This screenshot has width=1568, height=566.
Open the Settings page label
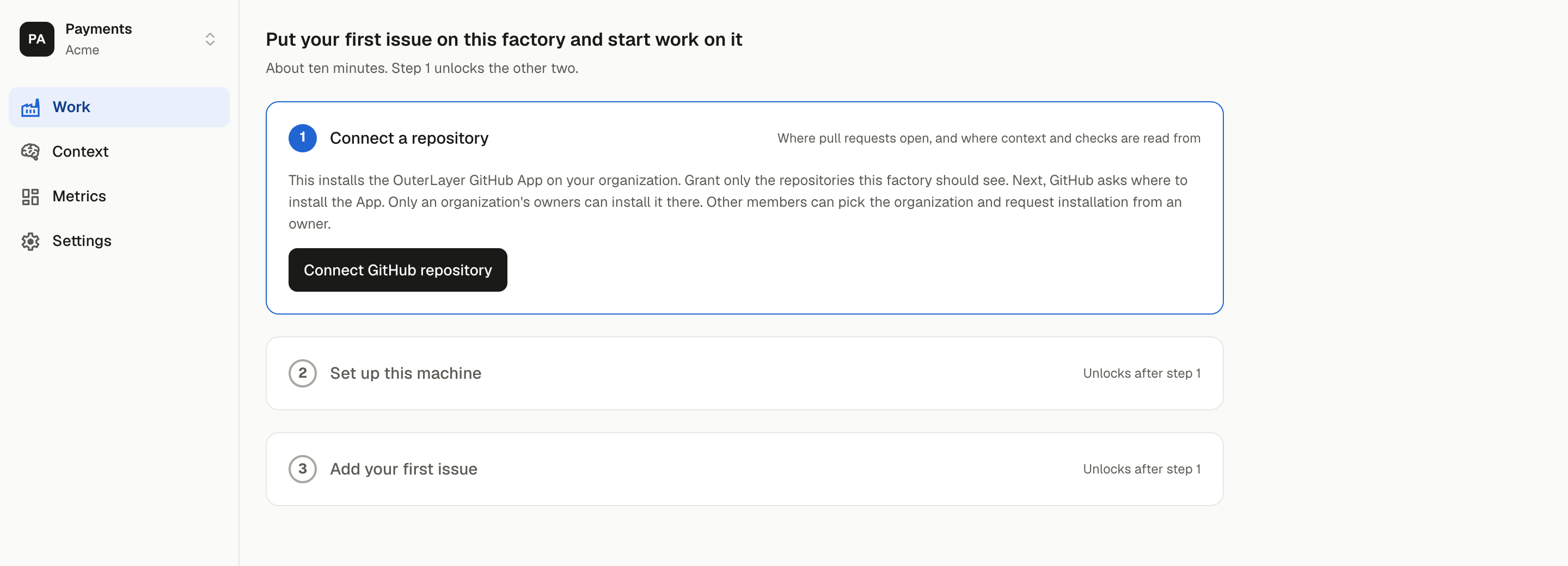[82, 241]
